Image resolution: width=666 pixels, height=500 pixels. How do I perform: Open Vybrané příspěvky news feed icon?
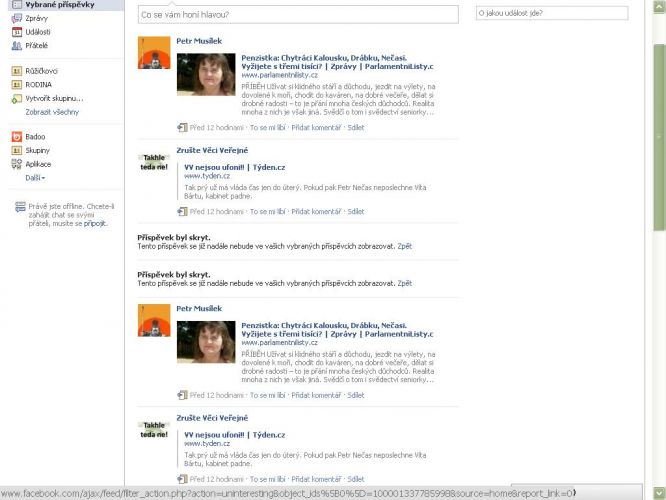(17, 5)
